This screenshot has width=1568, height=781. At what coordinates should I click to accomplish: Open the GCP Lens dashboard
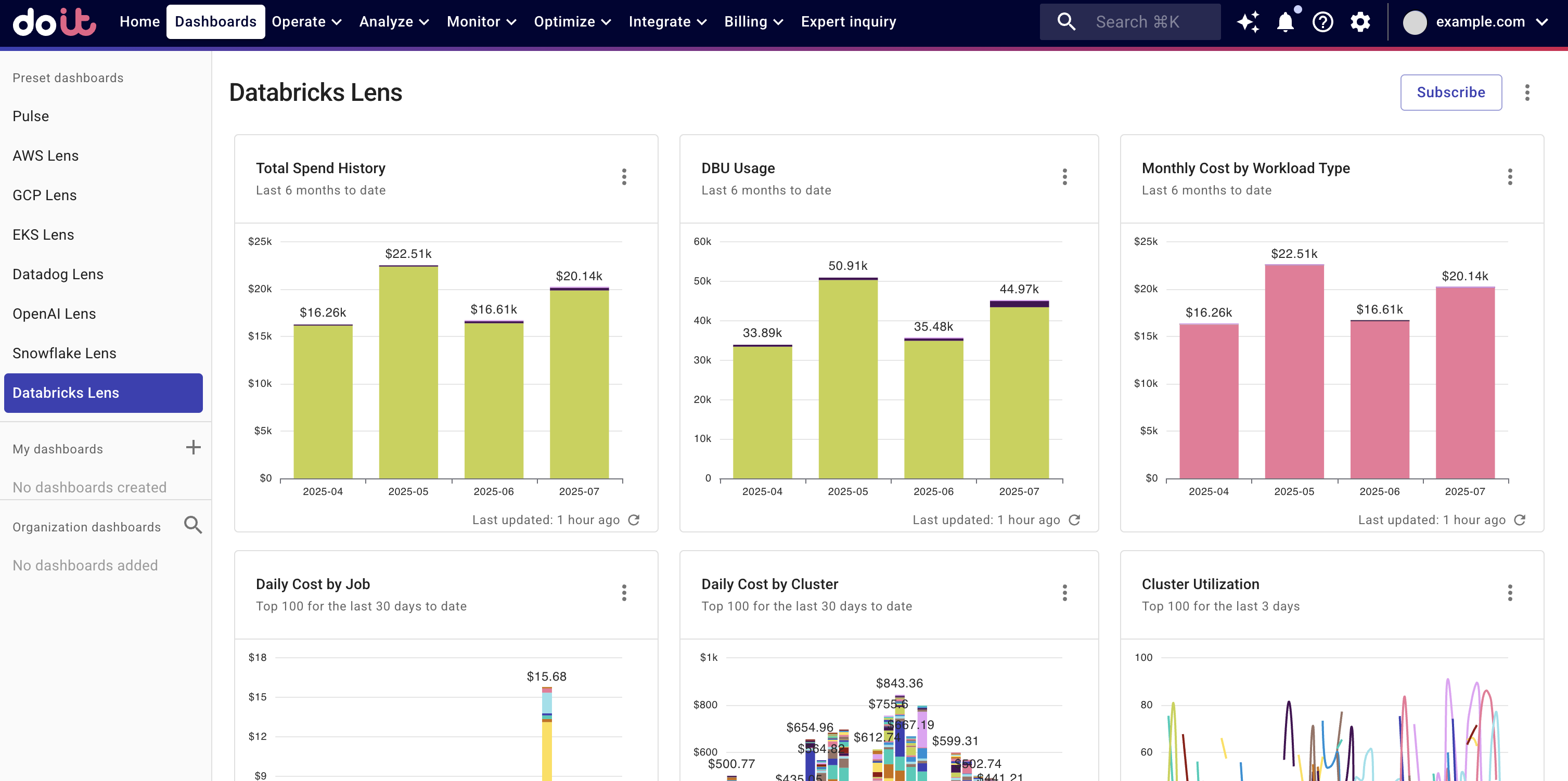click(104, 196)
